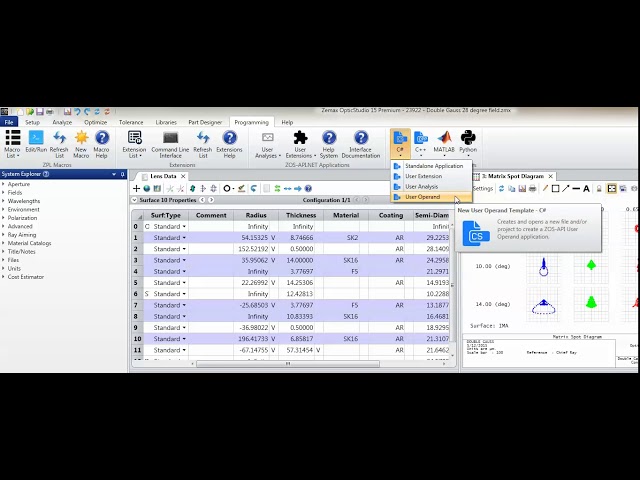Select material cell SK2
Image resolution: width=640 pixels, height=480 pixels.
(x=346, y=238)
